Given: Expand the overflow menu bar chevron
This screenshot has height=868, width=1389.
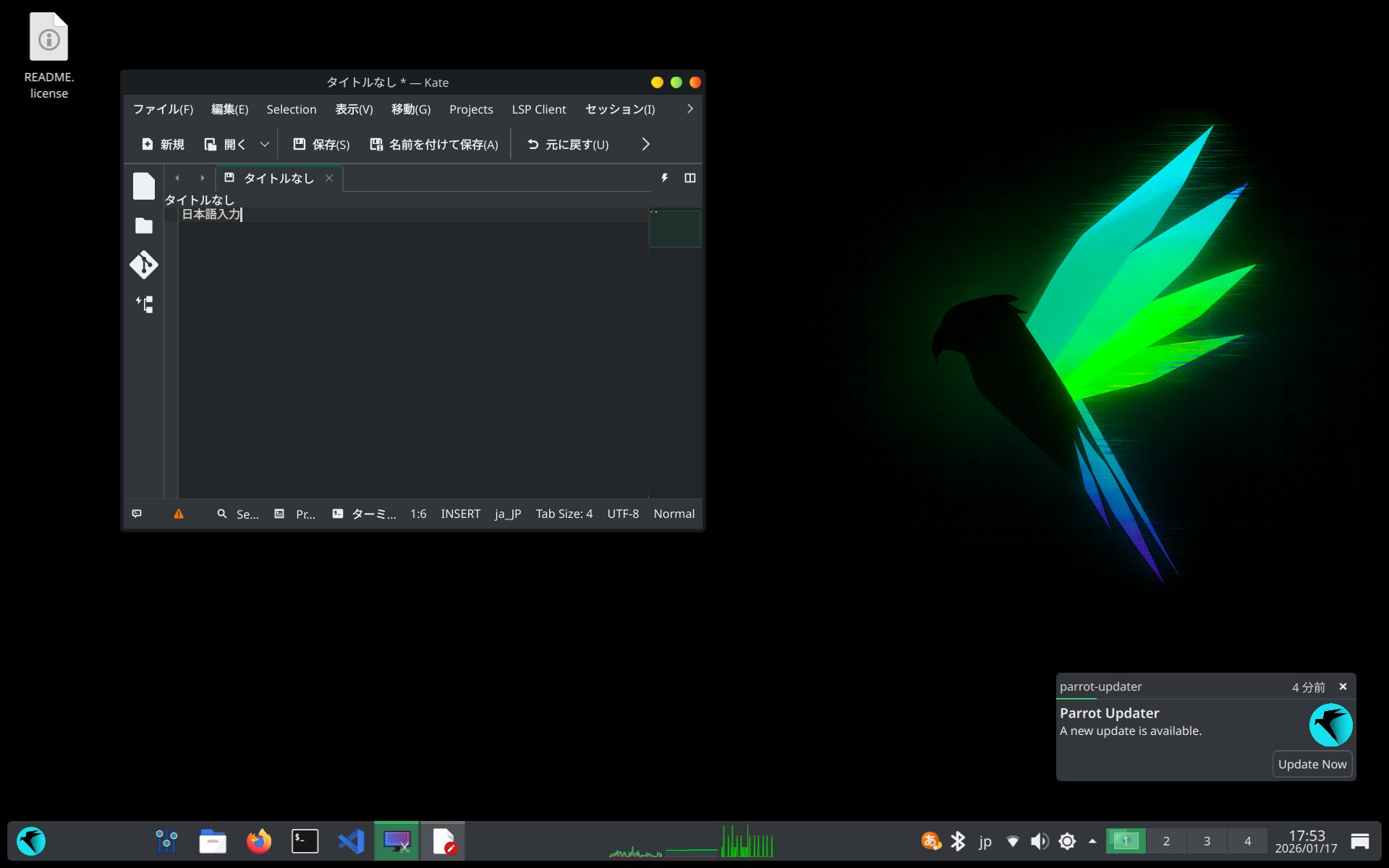Looking at the screenshot, I should 689,109.
